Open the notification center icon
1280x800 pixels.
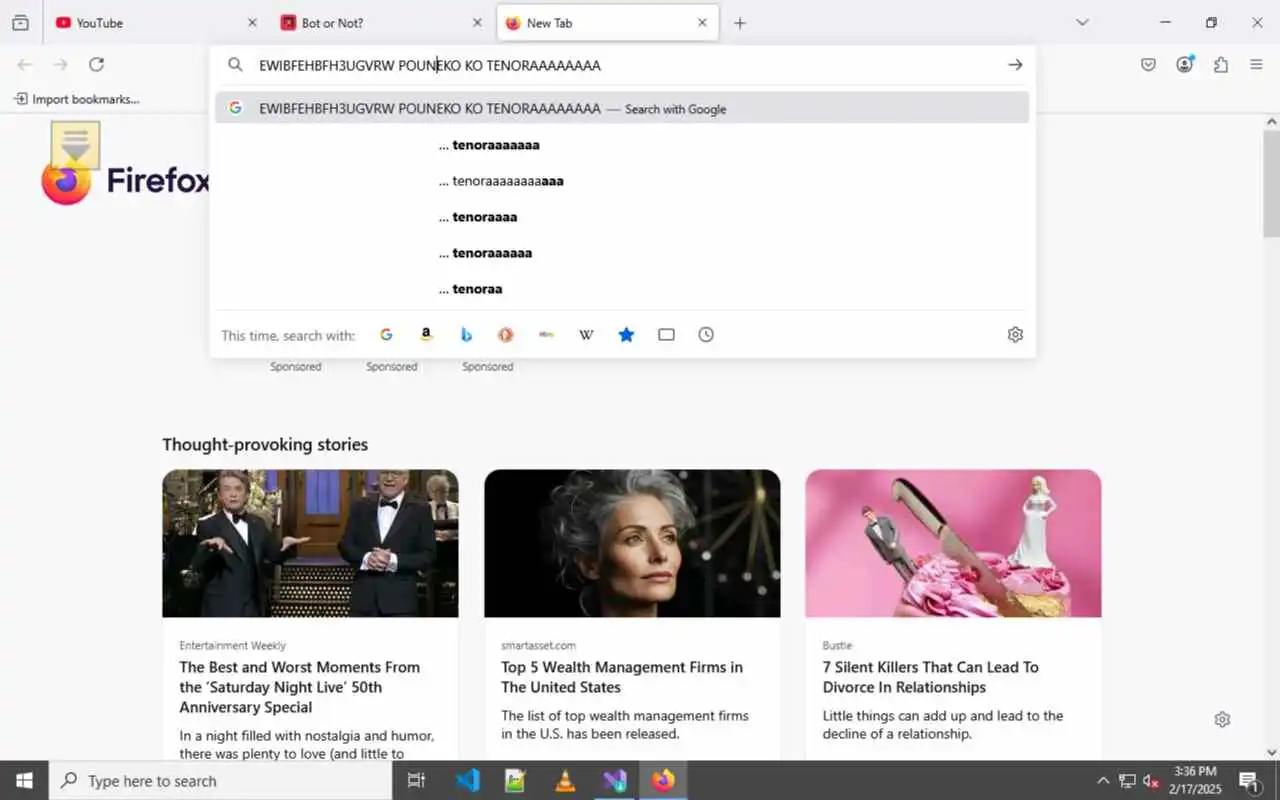pos(1249,781)
